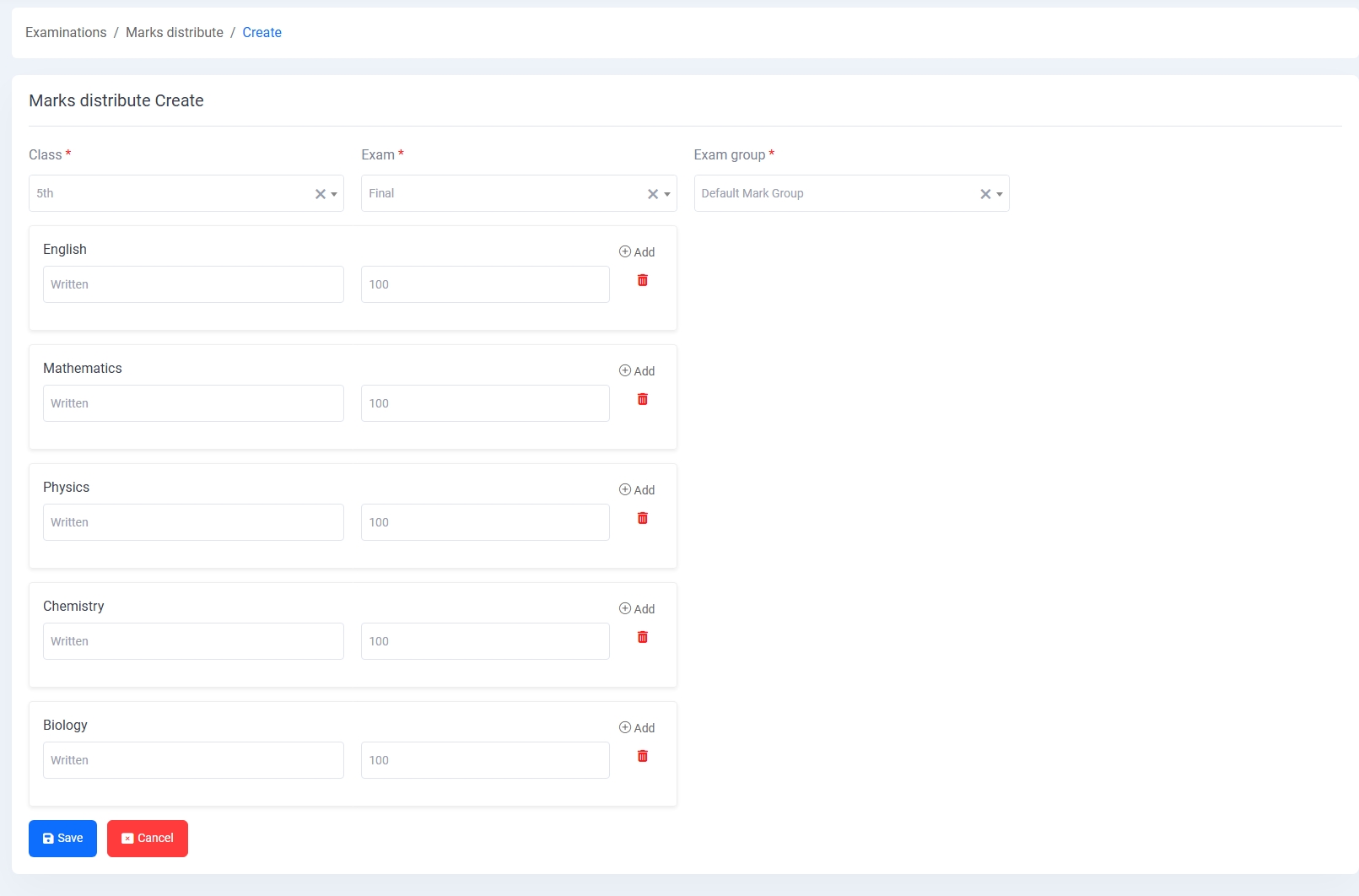The image size is (1359, 896).
Task: Clear the selected Class using the X icon
Action: [x=320, y=193]
